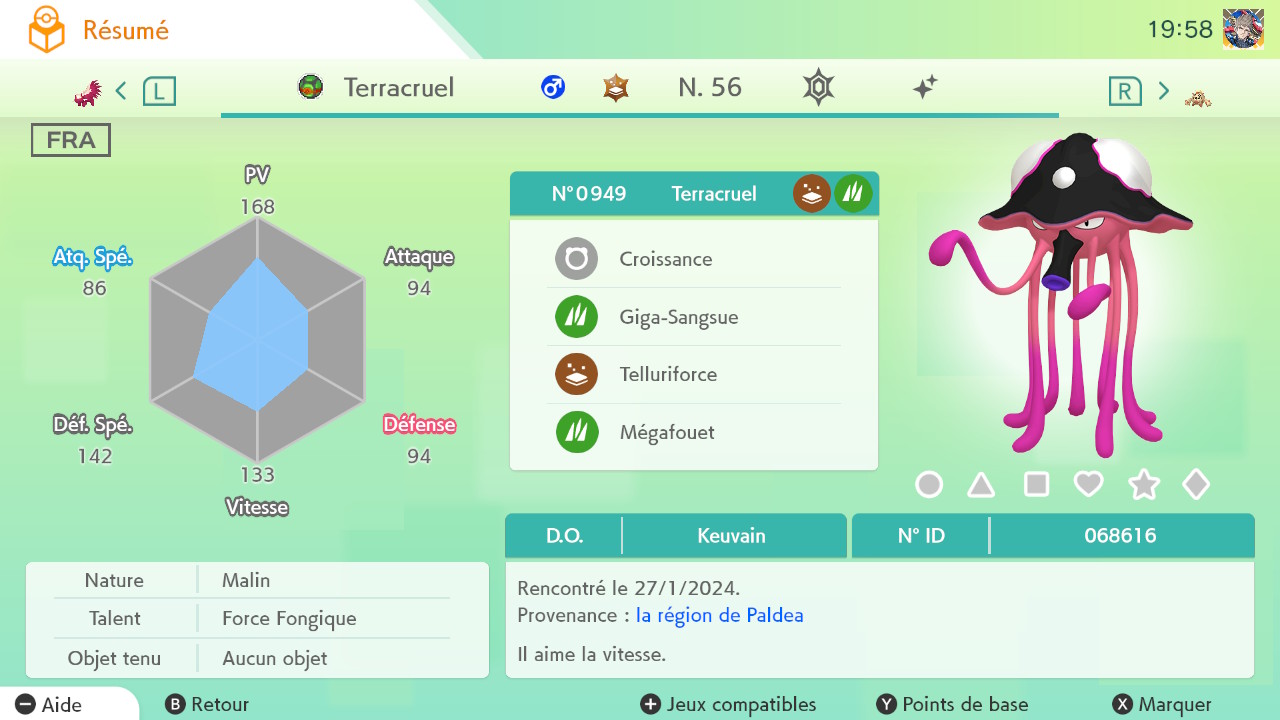1280x720 pixels.
Task: Tap the L shoulder button icon
Action: point(159,92)
